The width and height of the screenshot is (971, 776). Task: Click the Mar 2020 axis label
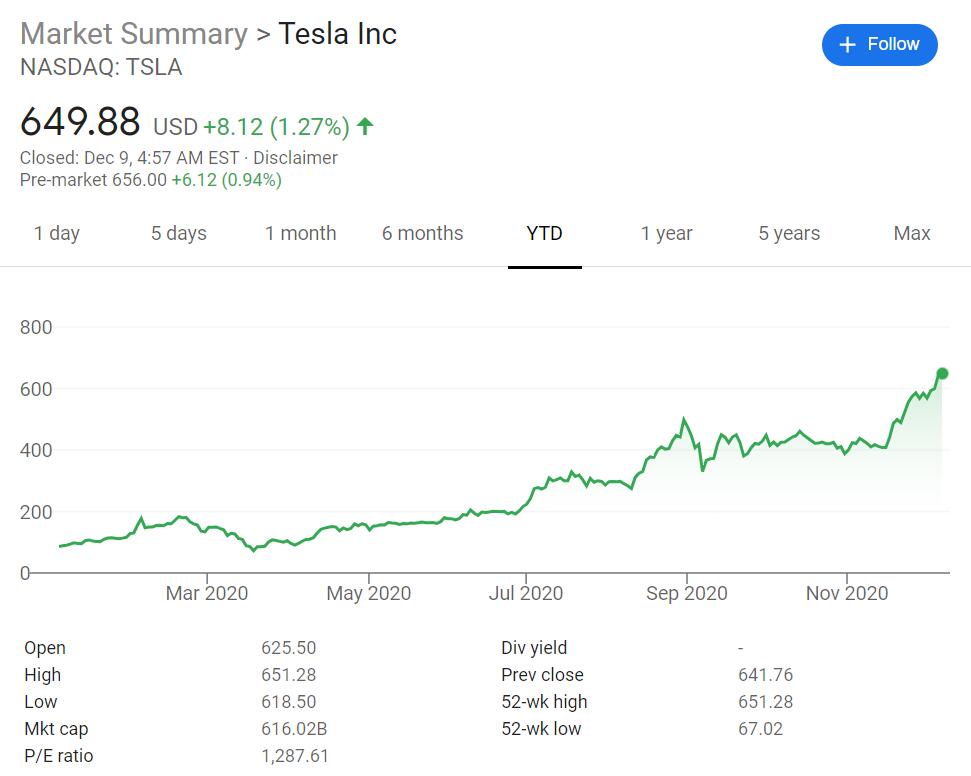207,593
